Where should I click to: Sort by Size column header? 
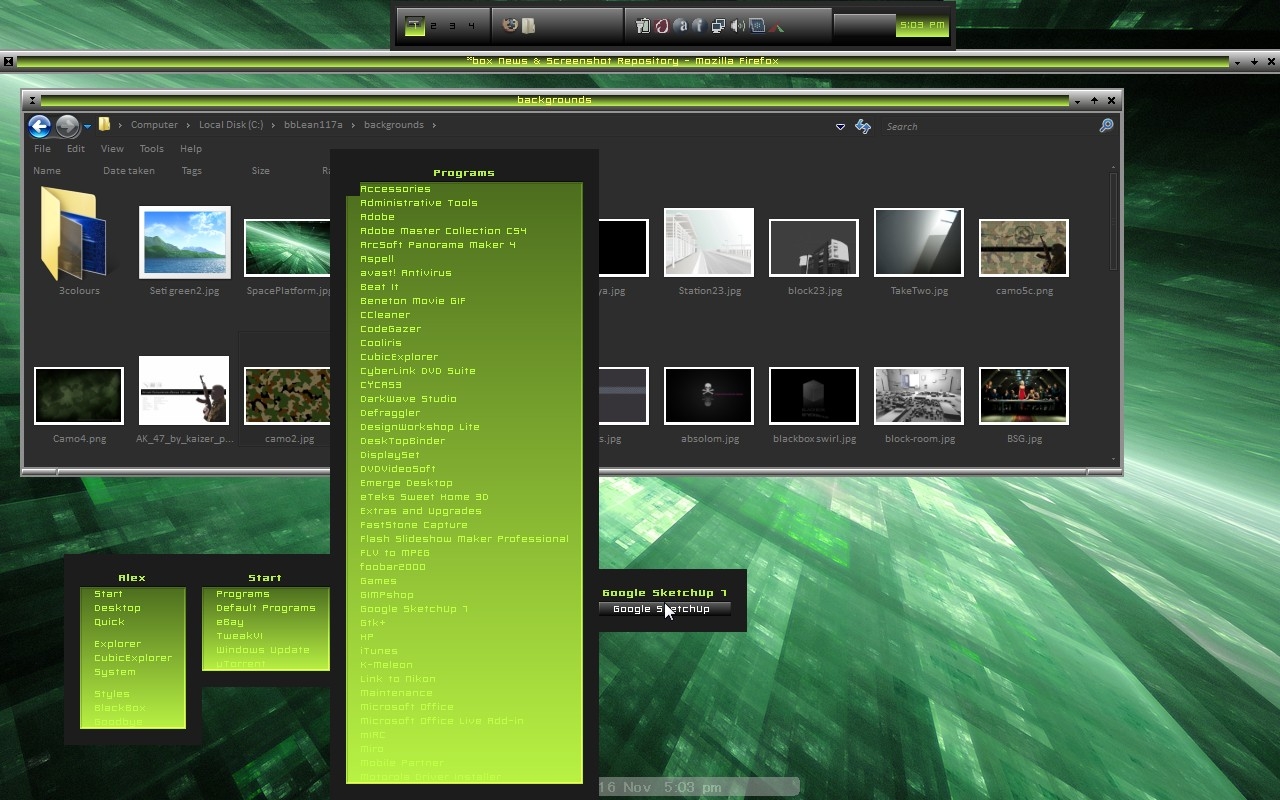click(260, 170)
